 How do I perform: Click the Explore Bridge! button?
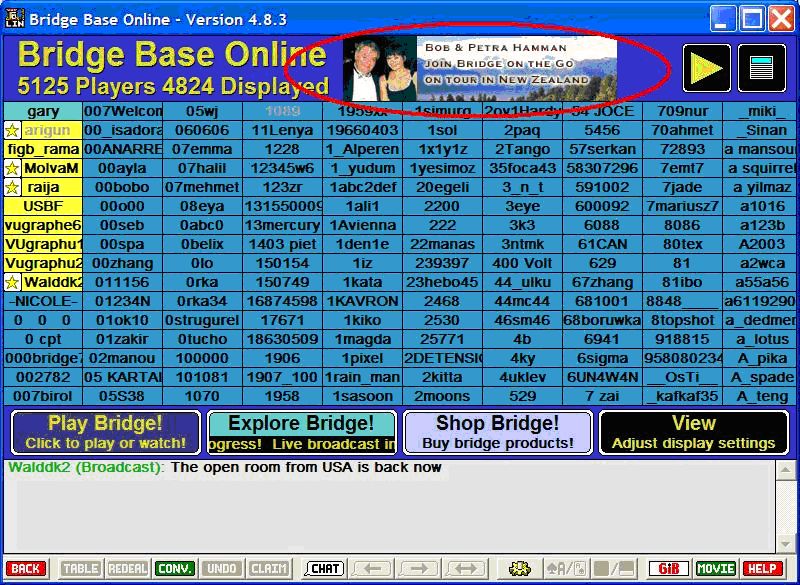click(302, 433)
